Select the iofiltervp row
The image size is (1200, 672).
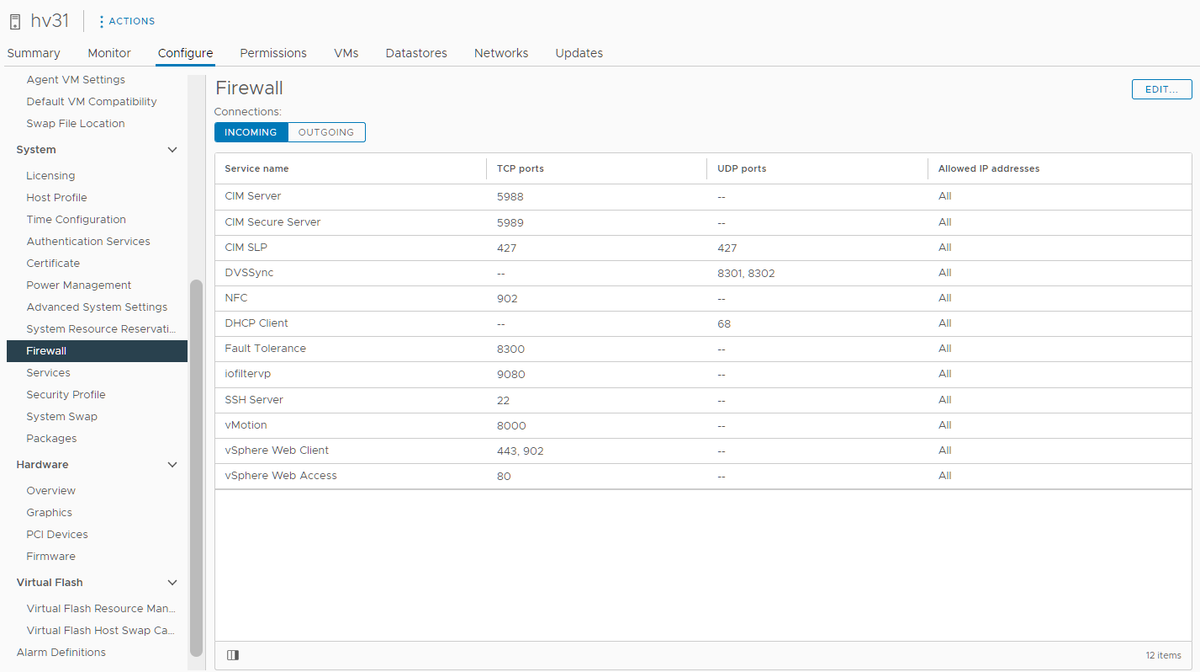click(703, 375)
